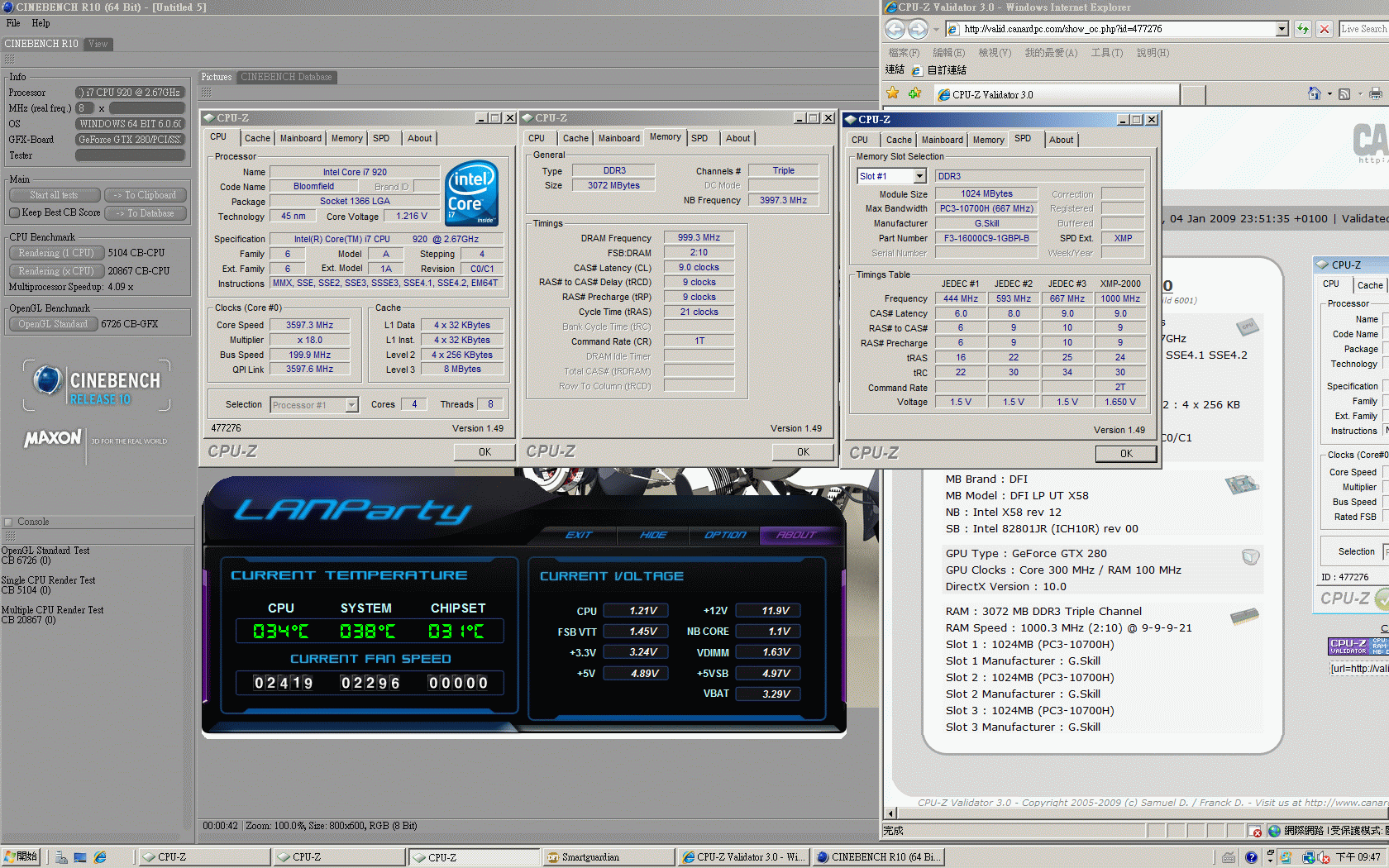Open Processor selection dropdown in CPU-Z
1389x868 pixels.
(x=351, y=405)
